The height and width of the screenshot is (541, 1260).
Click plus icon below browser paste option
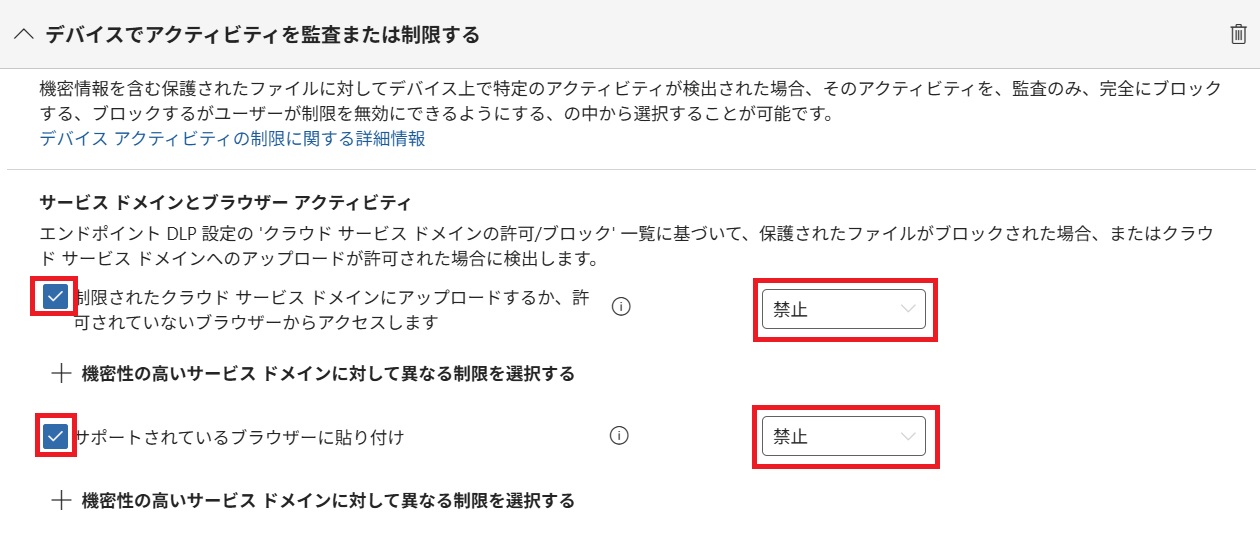[62, 501]
